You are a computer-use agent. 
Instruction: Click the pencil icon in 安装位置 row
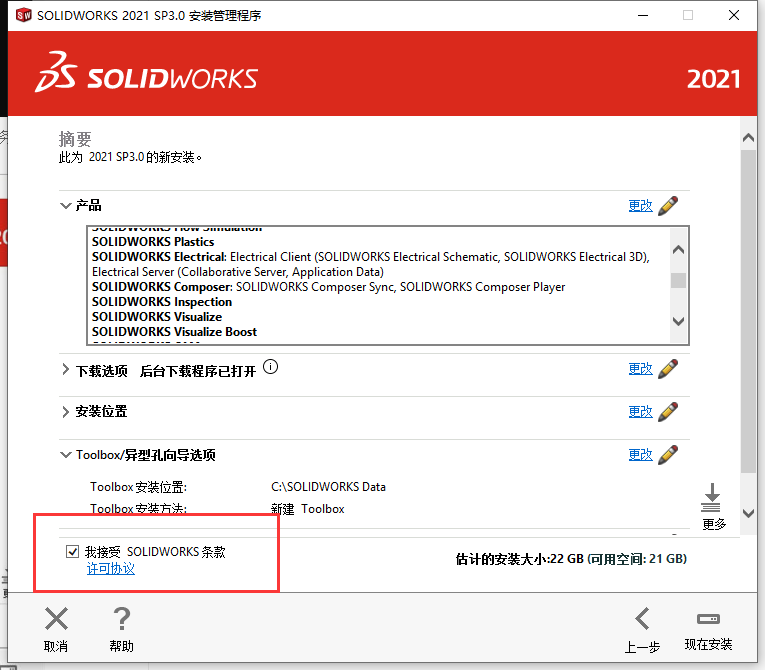[668, 412]
